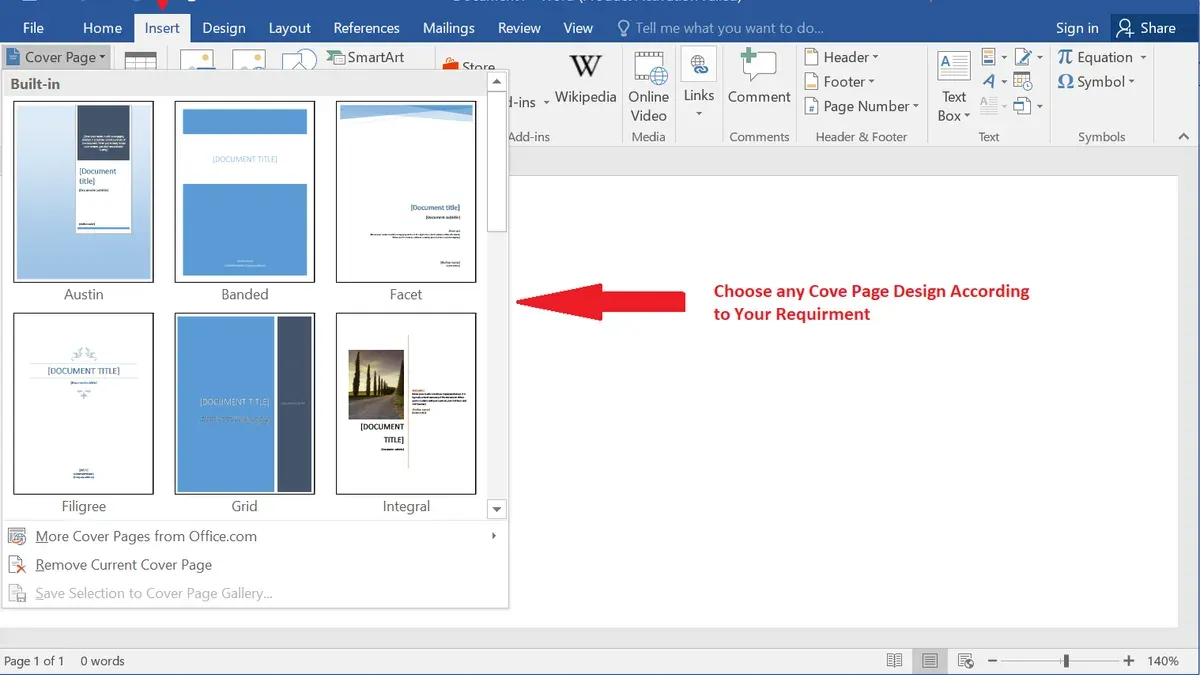This screenshot has height=675, width=1200.
Task: Switch to Print Layout view
Action: tap(930, 661)
